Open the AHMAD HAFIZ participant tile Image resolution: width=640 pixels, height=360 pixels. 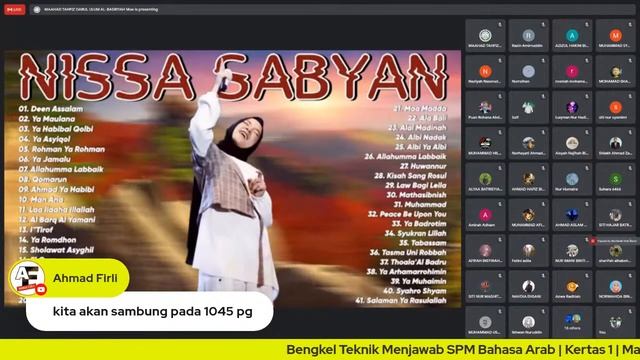(528, 180)
